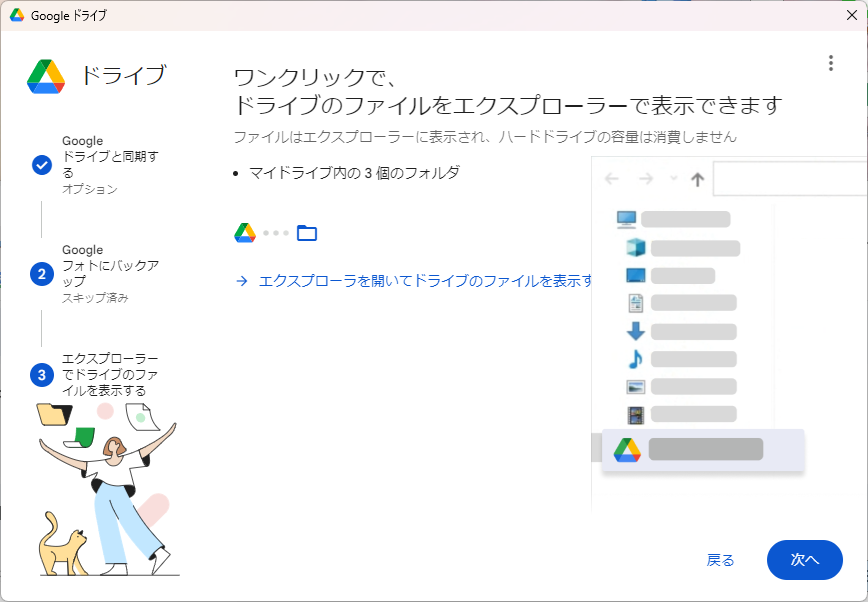The width and height of the screenshot is (868, 602).
Task: Select step 3 circle for エクスプローラー display
Action: click(42, 375)
